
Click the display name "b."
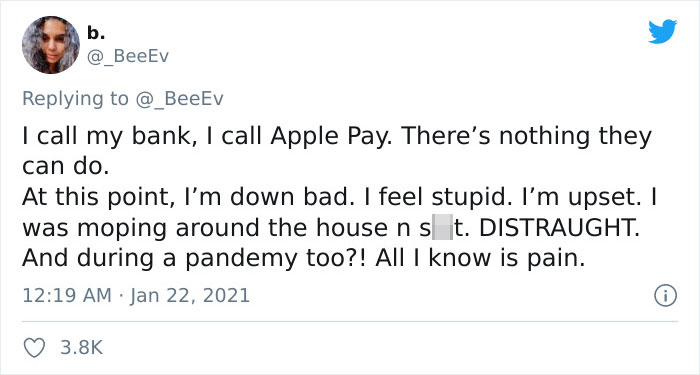pyautogui.click(x=96, y=33)
